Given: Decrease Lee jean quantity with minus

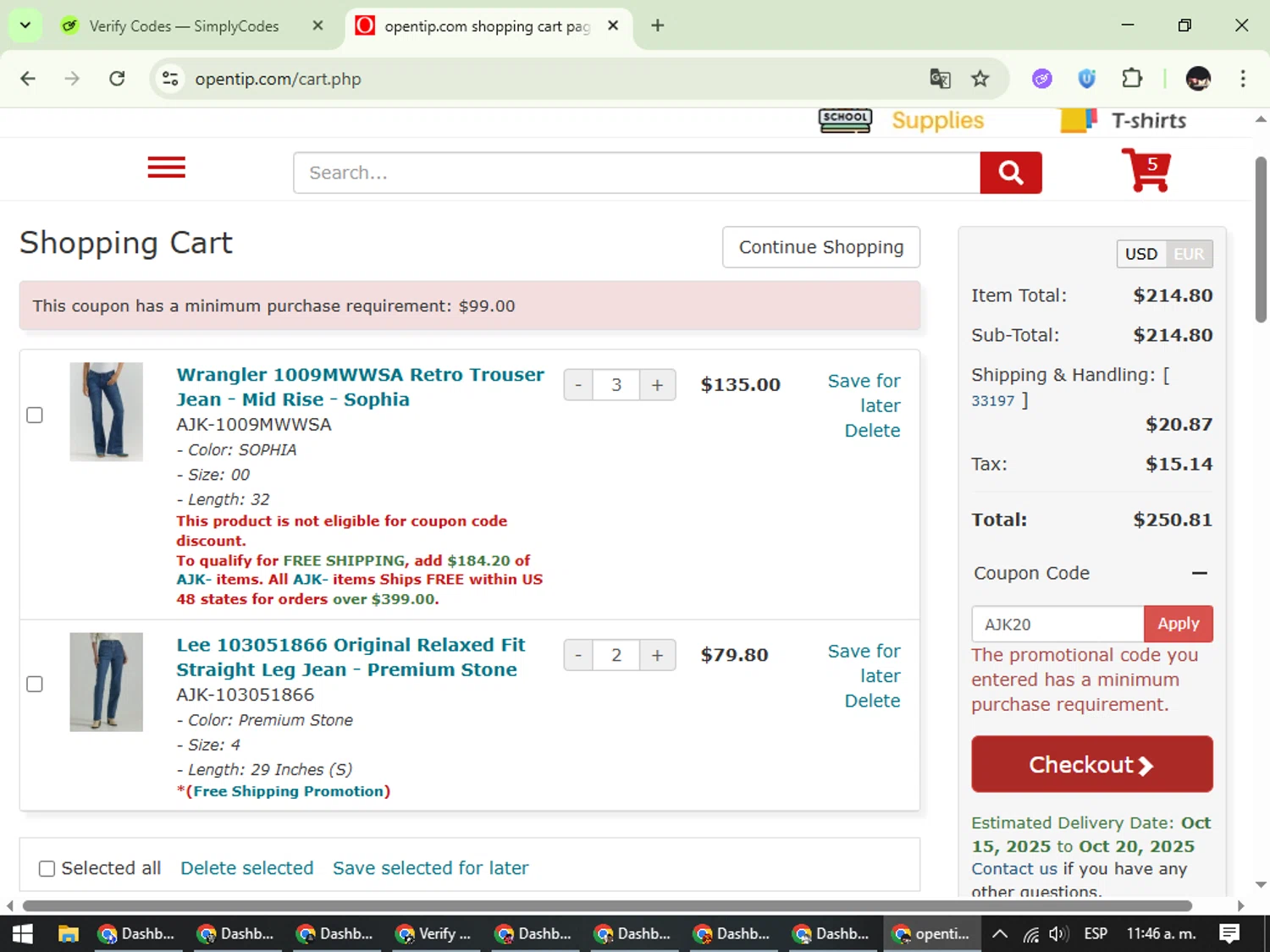Looking at the screenshot, I should coord(578,655).
